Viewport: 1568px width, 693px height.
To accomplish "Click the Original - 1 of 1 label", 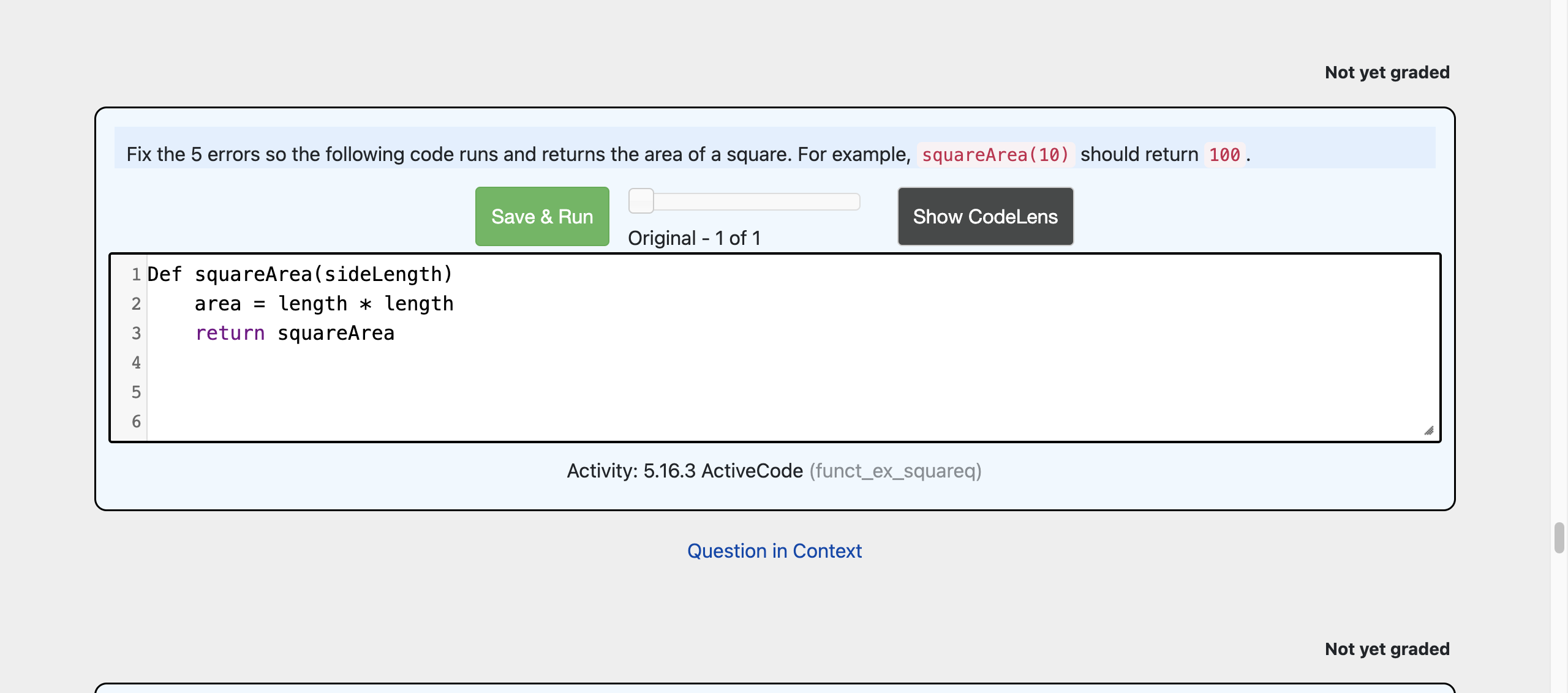I will click(x=695, y=238).
